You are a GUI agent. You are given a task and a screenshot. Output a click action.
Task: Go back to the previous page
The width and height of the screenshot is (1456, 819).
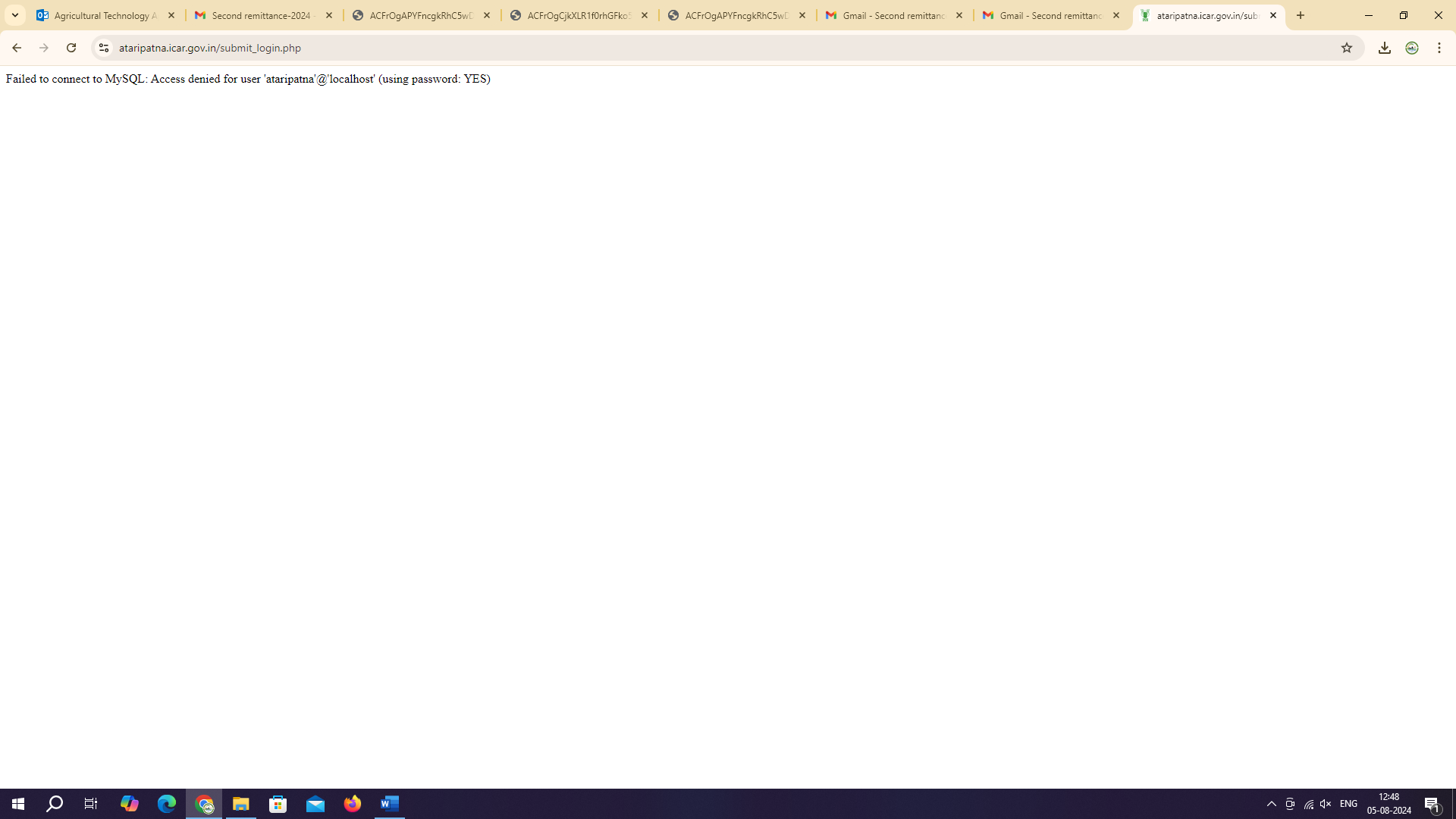tap(16, 48)
